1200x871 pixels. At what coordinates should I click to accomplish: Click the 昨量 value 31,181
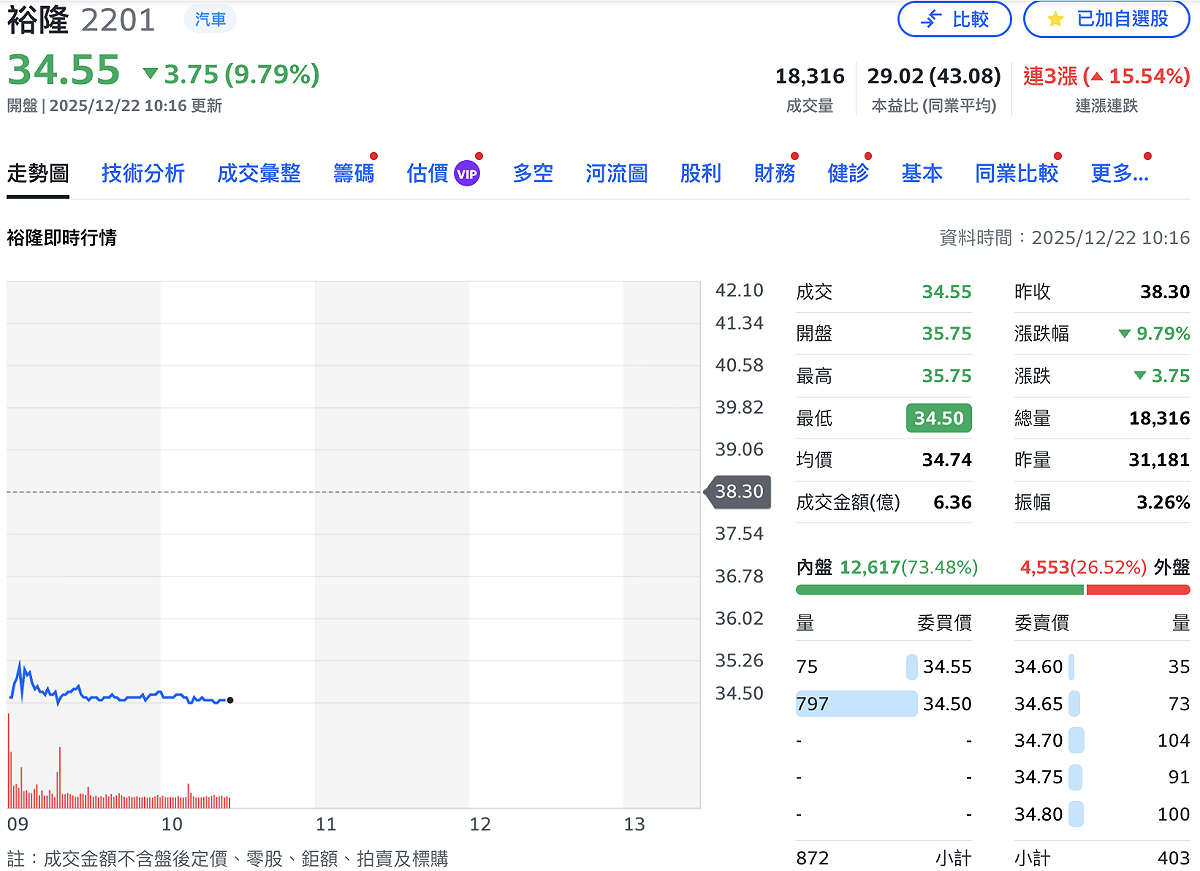[x=1160, y=460]
